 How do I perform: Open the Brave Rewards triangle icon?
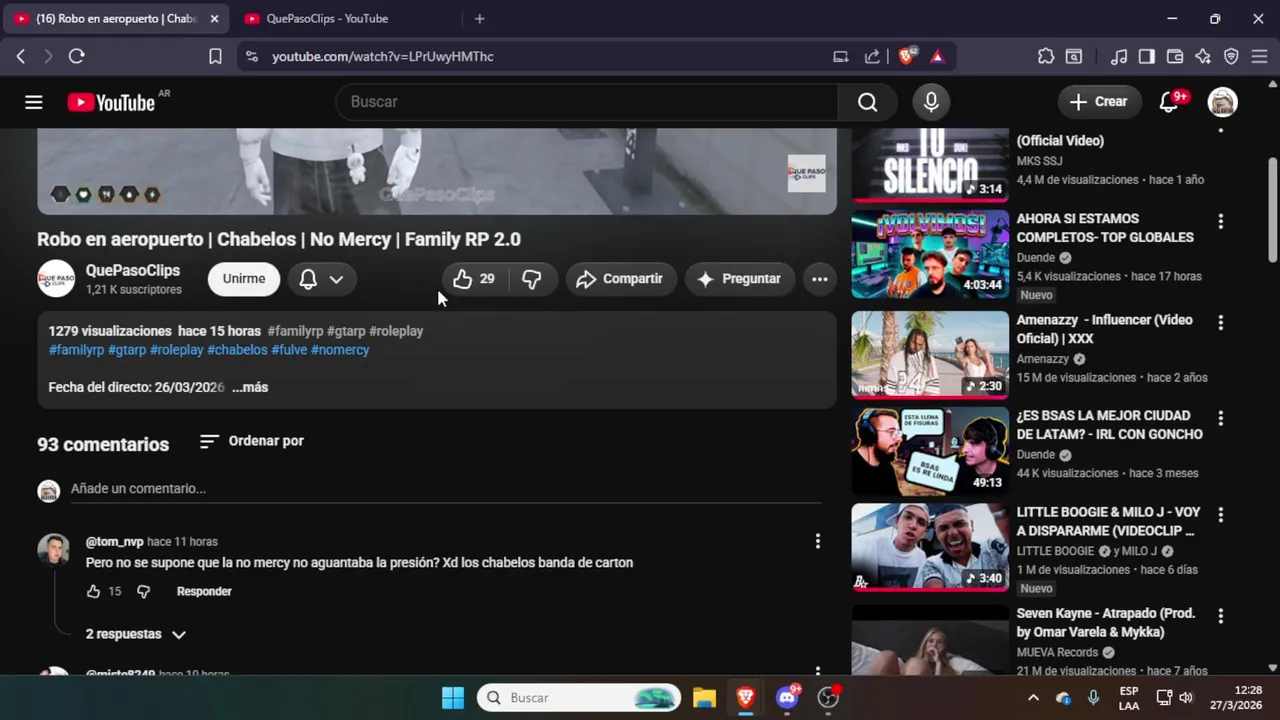[x=937, y=57]
